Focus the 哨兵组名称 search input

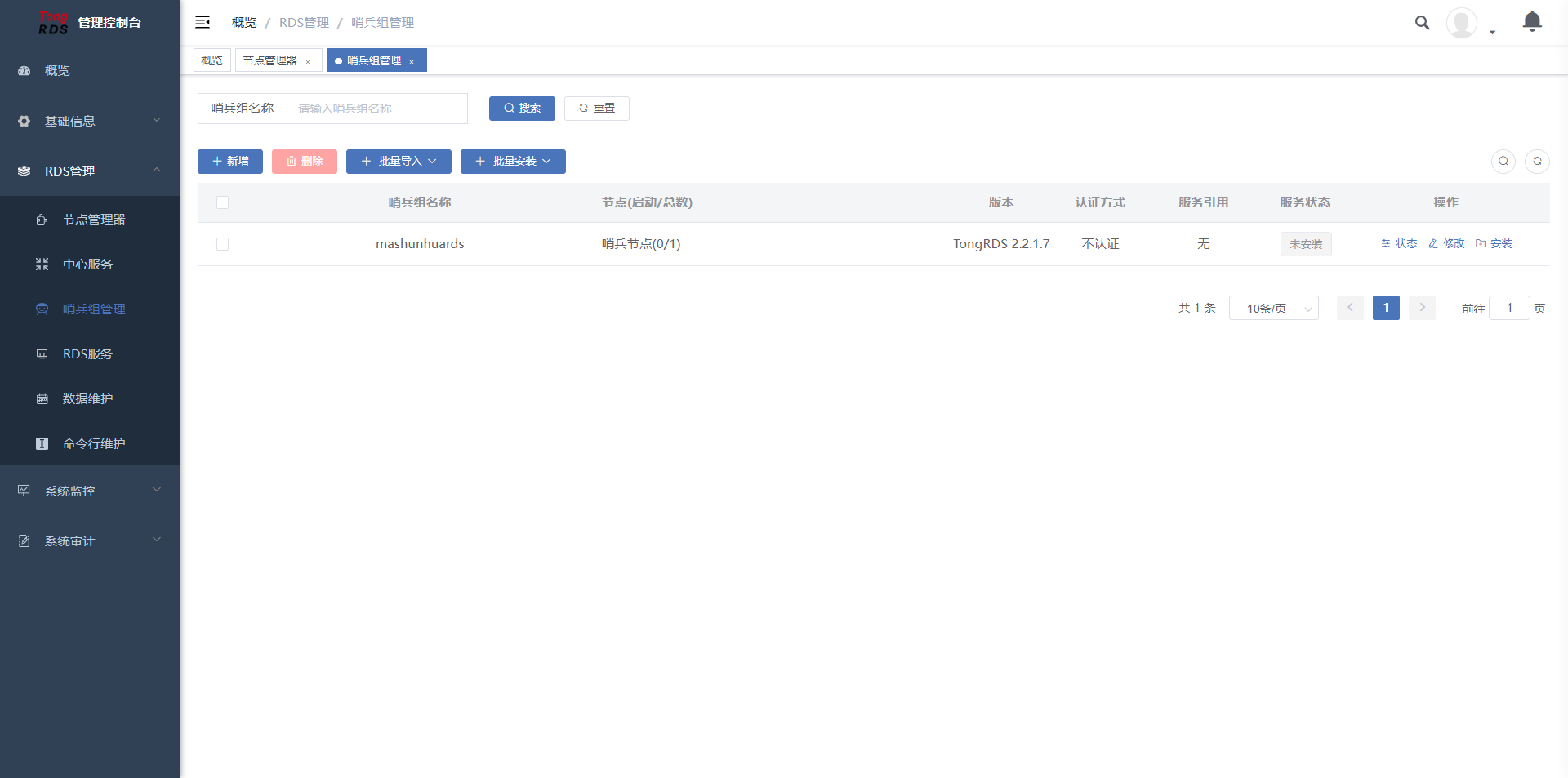377,109
